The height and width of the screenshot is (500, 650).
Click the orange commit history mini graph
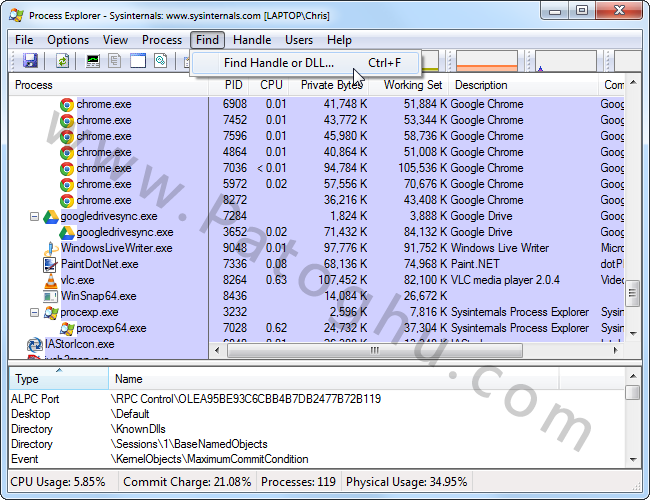pos(487,61)
